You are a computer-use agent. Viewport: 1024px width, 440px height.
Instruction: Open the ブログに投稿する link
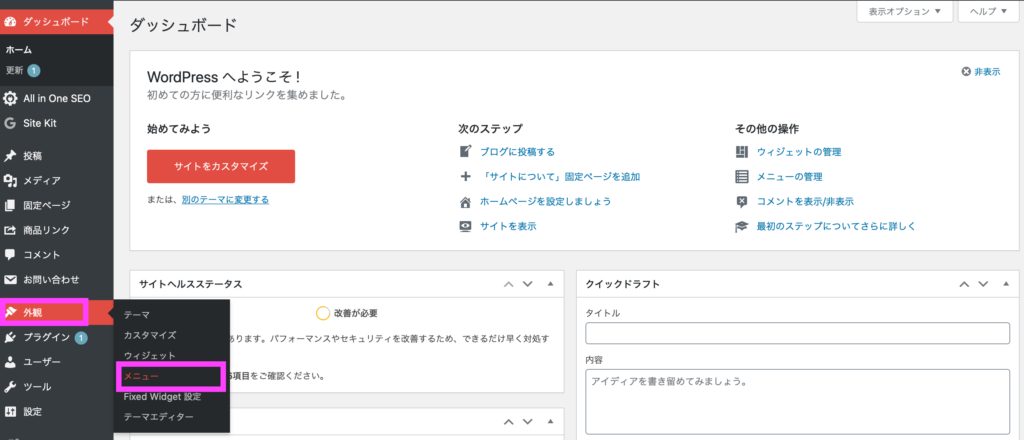tap(517, 151)
